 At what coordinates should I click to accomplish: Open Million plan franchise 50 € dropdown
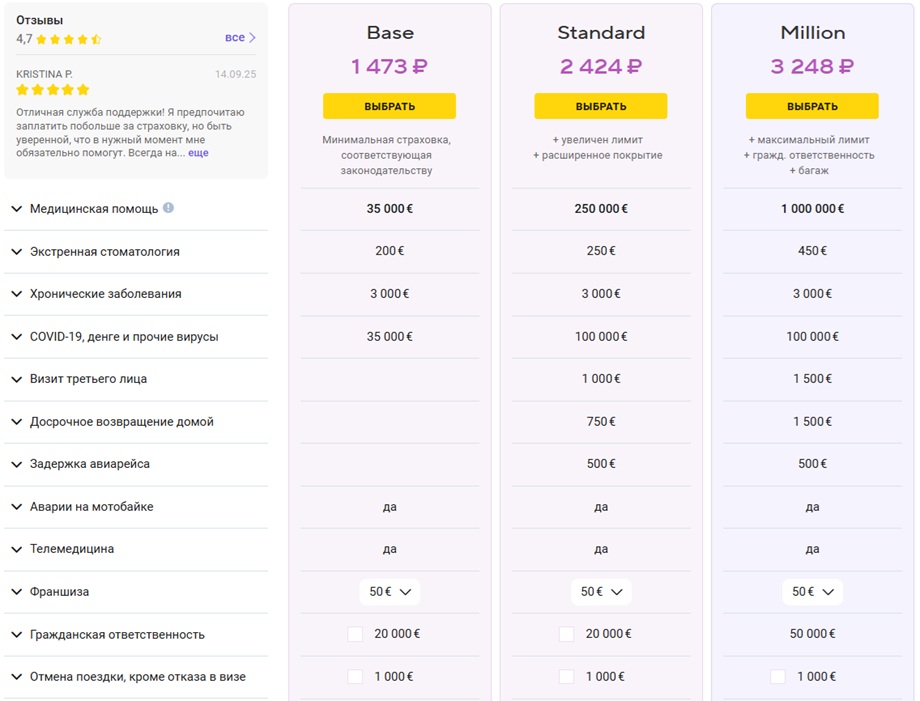click(x=812, y=591)
